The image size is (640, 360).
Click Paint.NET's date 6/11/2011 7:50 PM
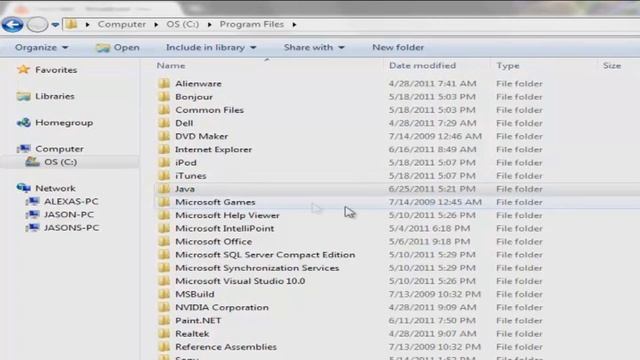tap(432, 320)
